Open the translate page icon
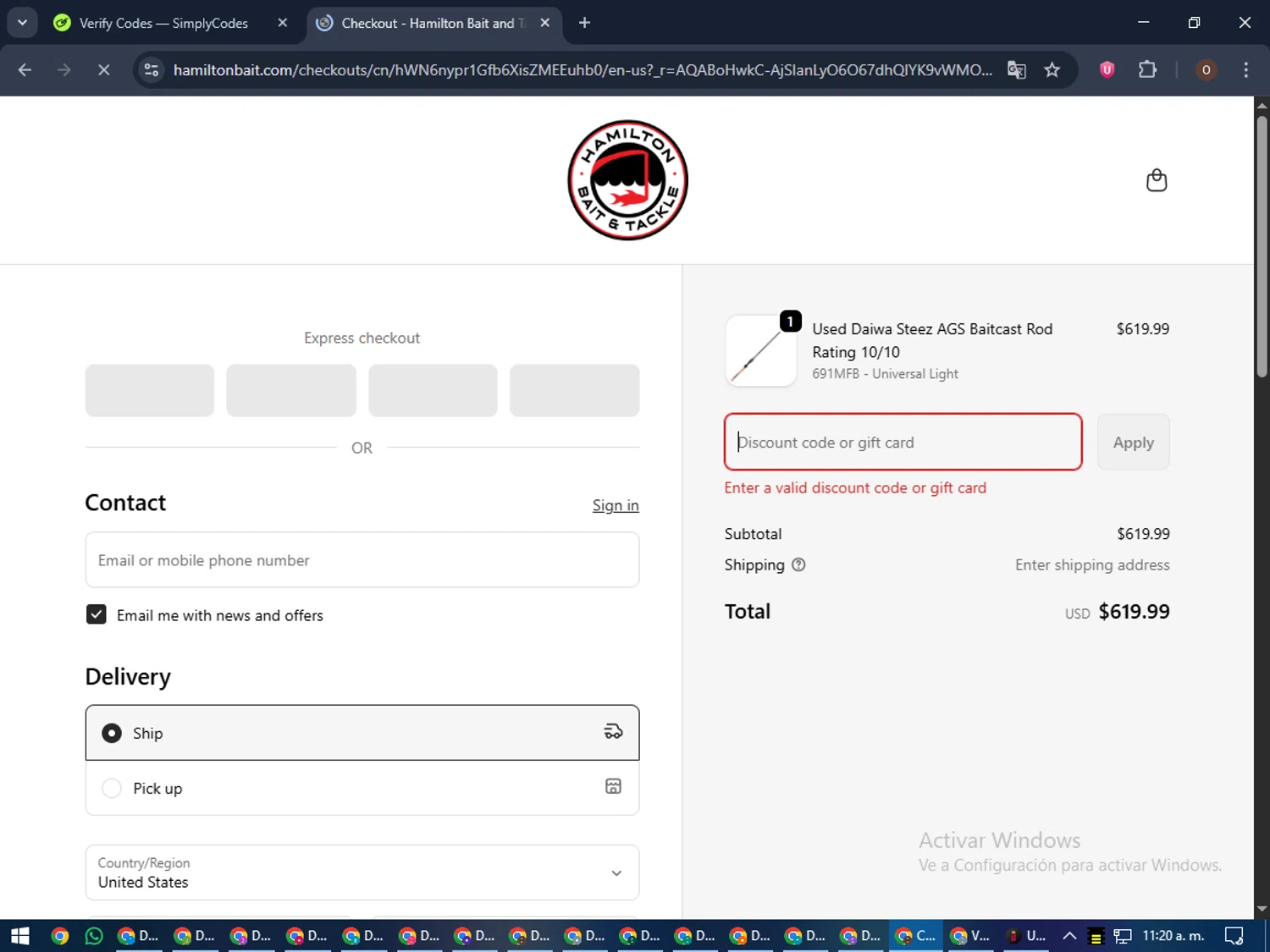The image size is (1270, 952). (x=1017, y=70)
